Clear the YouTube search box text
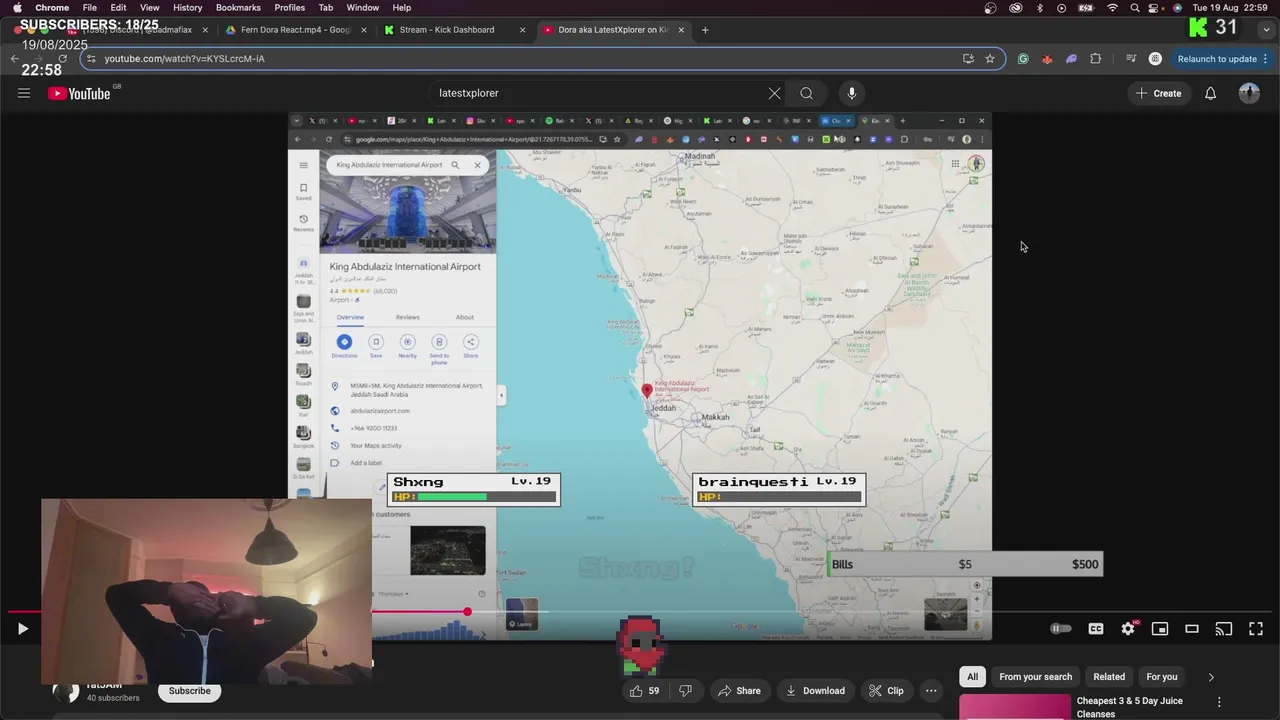This screenshot has width=1280, height=720. (x=774, y=93)
